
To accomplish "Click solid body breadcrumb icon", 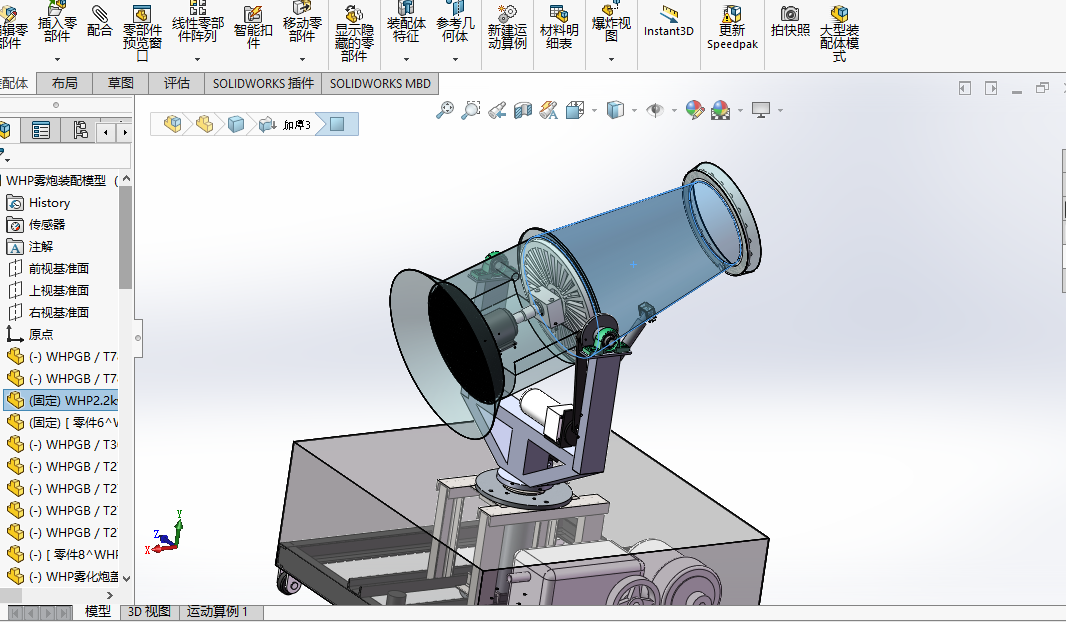I will (x=236, y=124).
